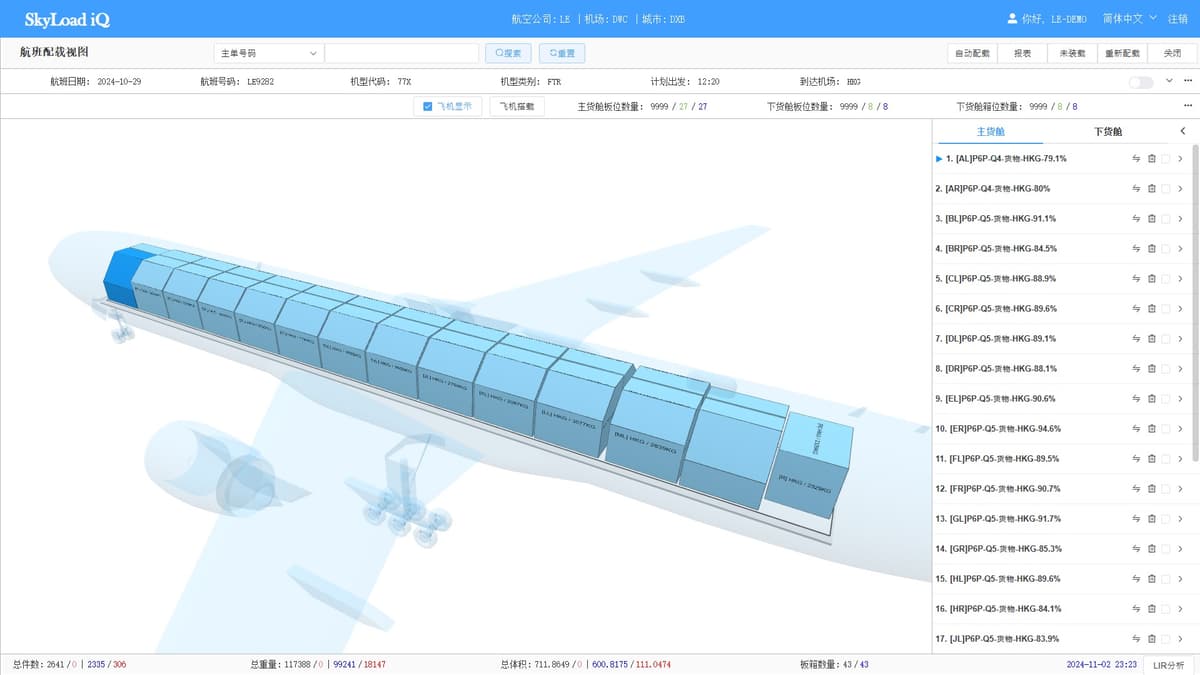Enable the toggle switch near 到达机场
Screen dimensions: 1200x675
[1140, 81]
